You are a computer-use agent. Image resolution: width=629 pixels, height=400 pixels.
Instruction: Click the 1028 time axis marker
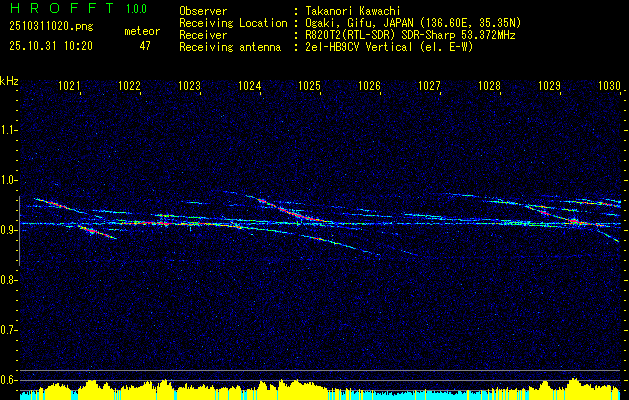click(x=489, y=85)
